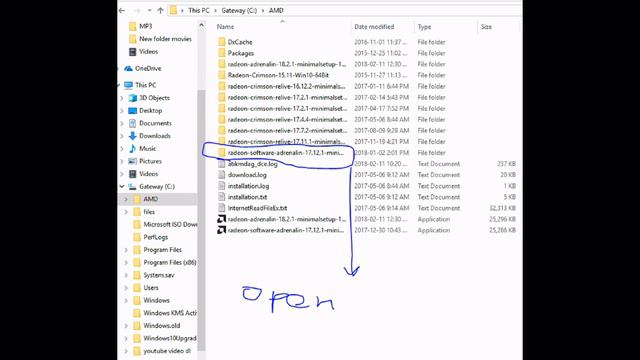Image resolution: width=640 pixels, height=360 pixels.
Task: Click AMD icon of radeon-software-adrenalin-17.12.1 application
Action: click(x=222, y=230)
